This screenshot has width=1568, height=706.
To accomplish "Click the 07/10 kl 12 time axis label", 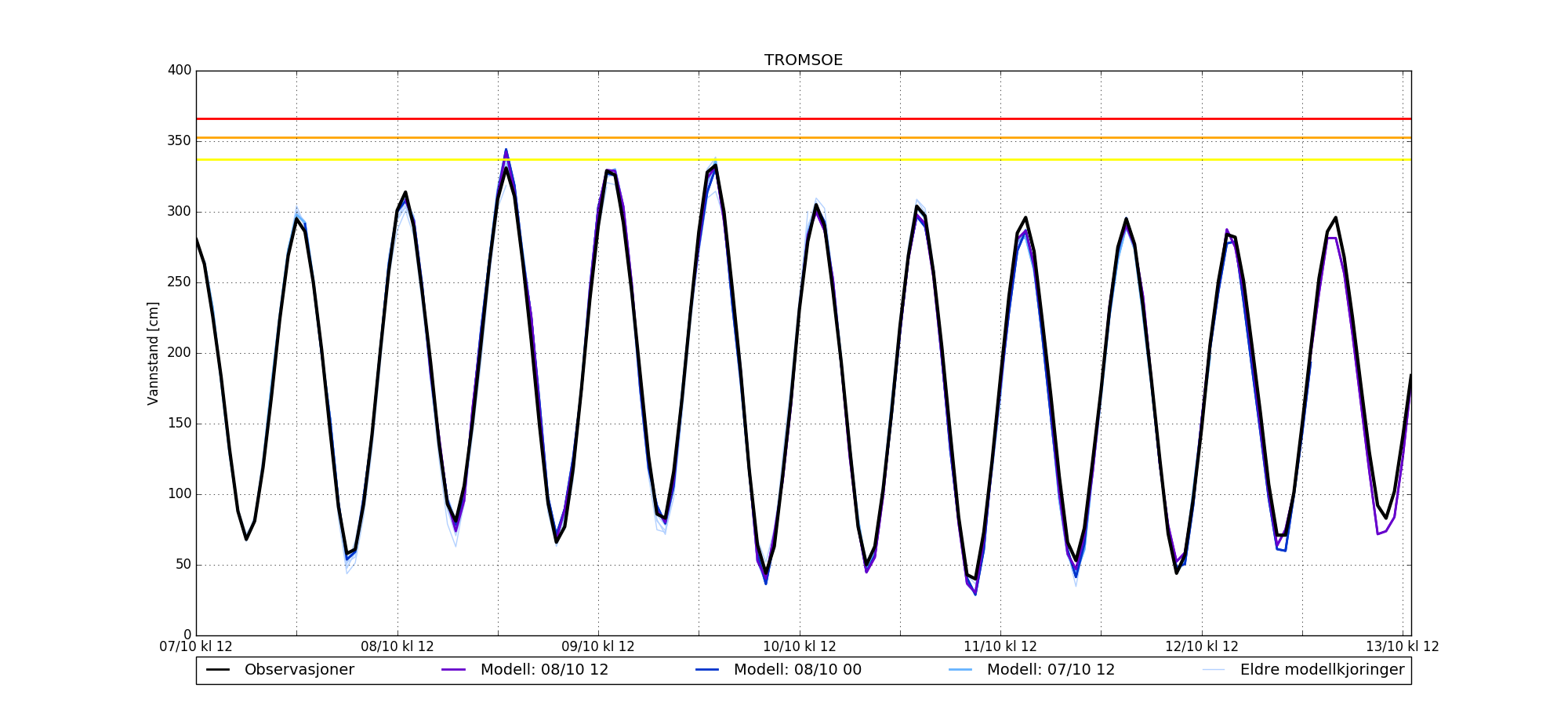I will 196,647.
